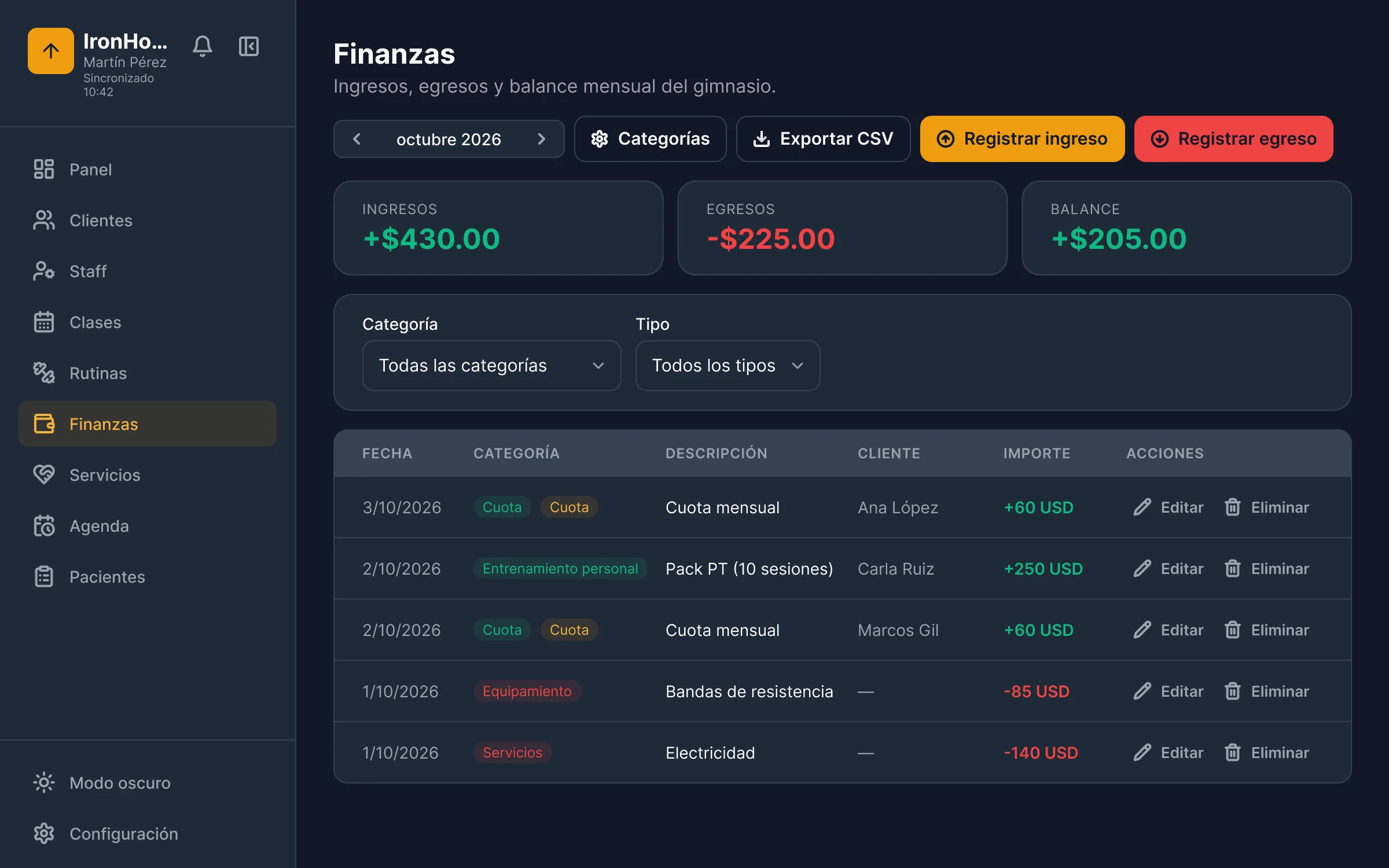1389x868 pixels.
Task: Click the Equipamiento category tag
Action: [527, 692]
